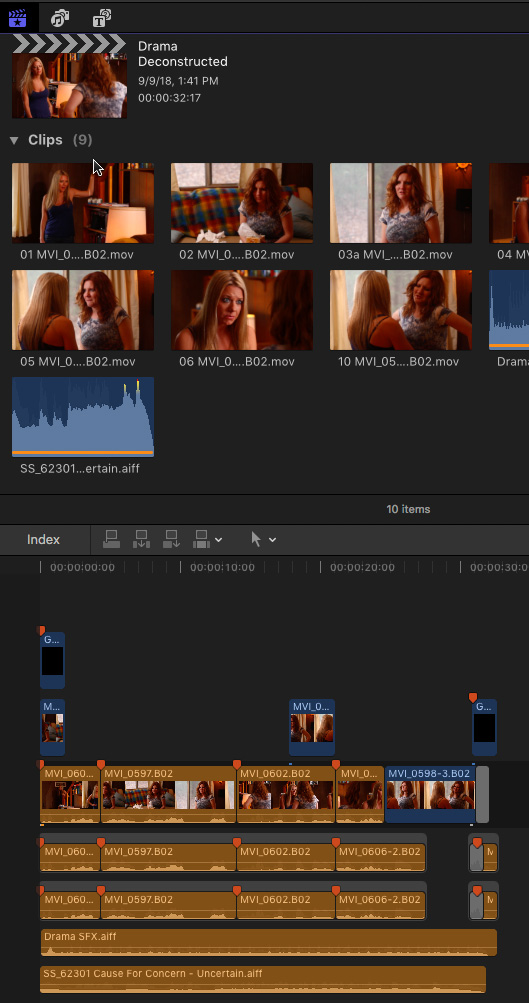Click the 00:00:20:00 timecode on ruler
This screenshot has height=1003, width=529.
362,567
